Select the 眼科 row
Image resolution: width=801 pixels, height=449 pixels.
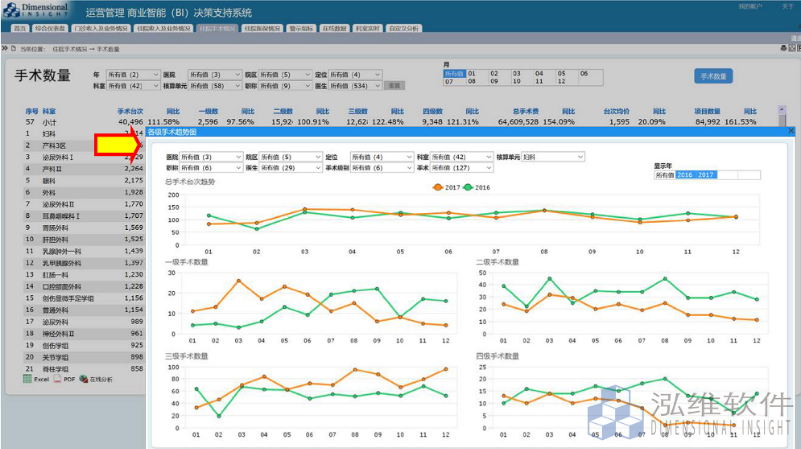point(84,180)
